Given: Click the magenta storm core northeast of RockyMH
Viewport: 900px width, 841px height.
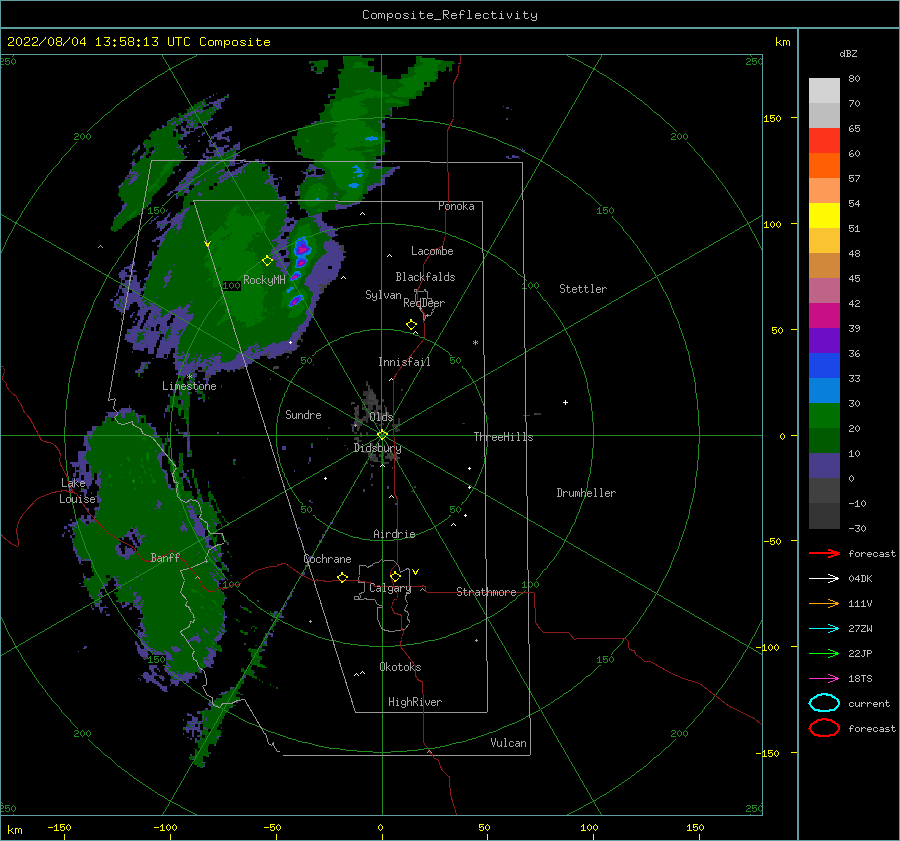Looking at the screenshot, I should coord(302,249).
